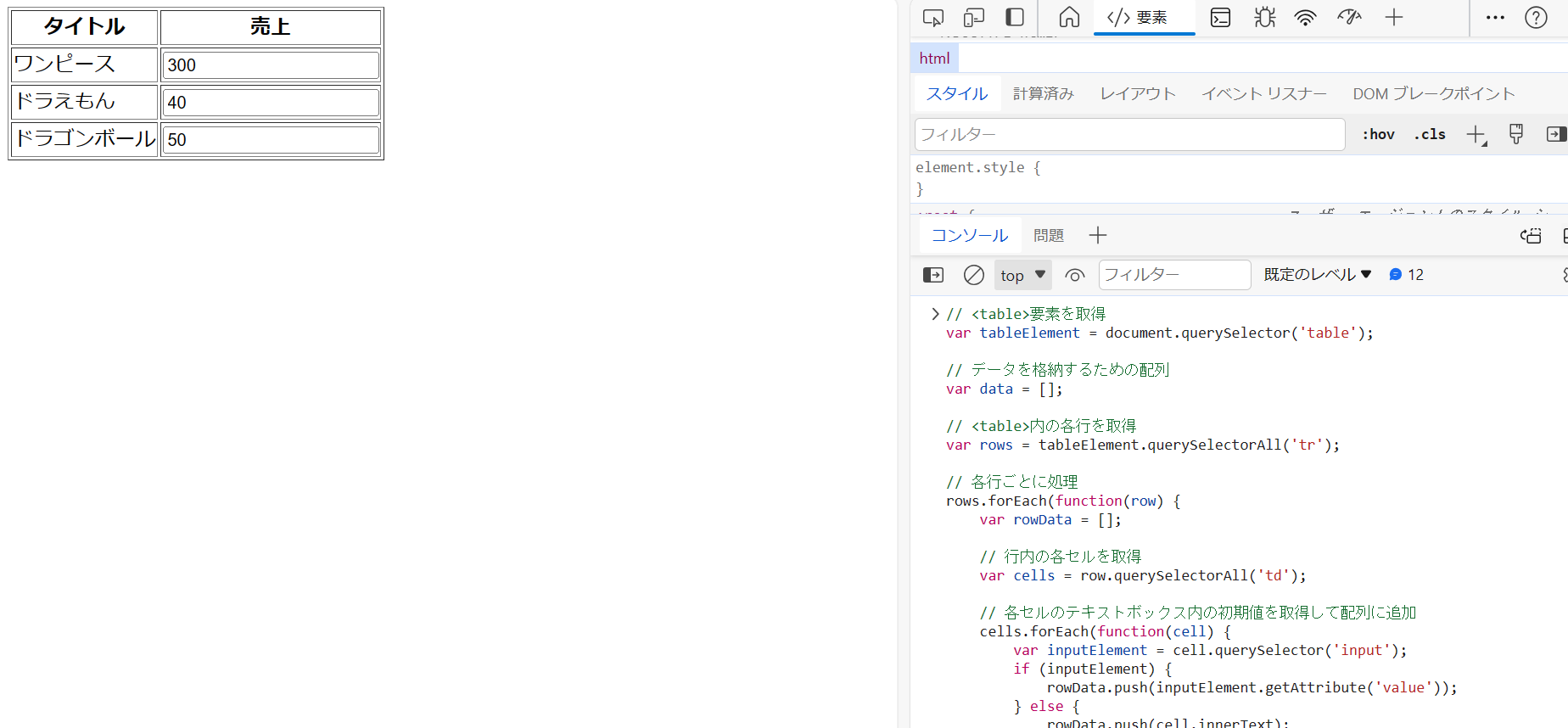The height and width of the screenshot is (728, 1568).
Task: Add a new style rule plus icon
Action: pos(1476,134)
